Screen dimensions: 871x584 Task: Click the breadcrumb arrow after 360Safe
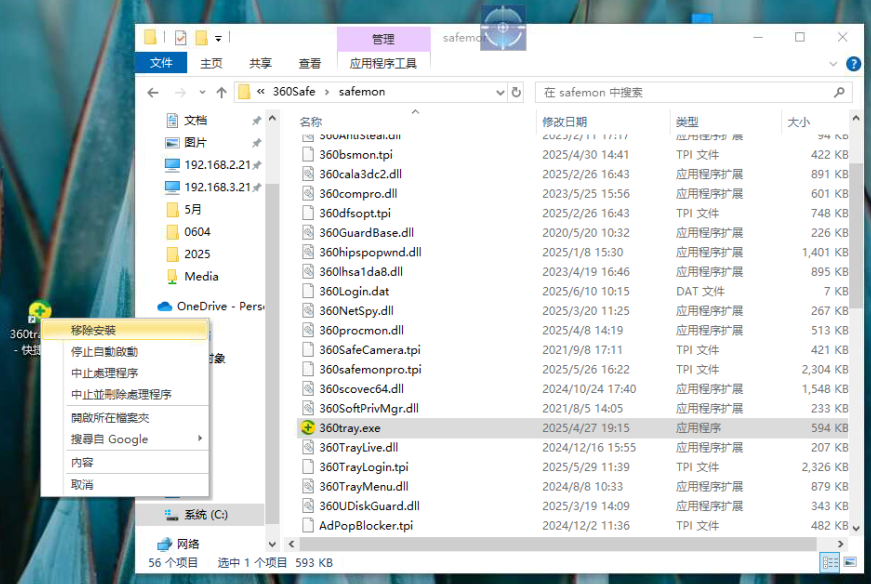pyautogui.click(x=327, y=92)
